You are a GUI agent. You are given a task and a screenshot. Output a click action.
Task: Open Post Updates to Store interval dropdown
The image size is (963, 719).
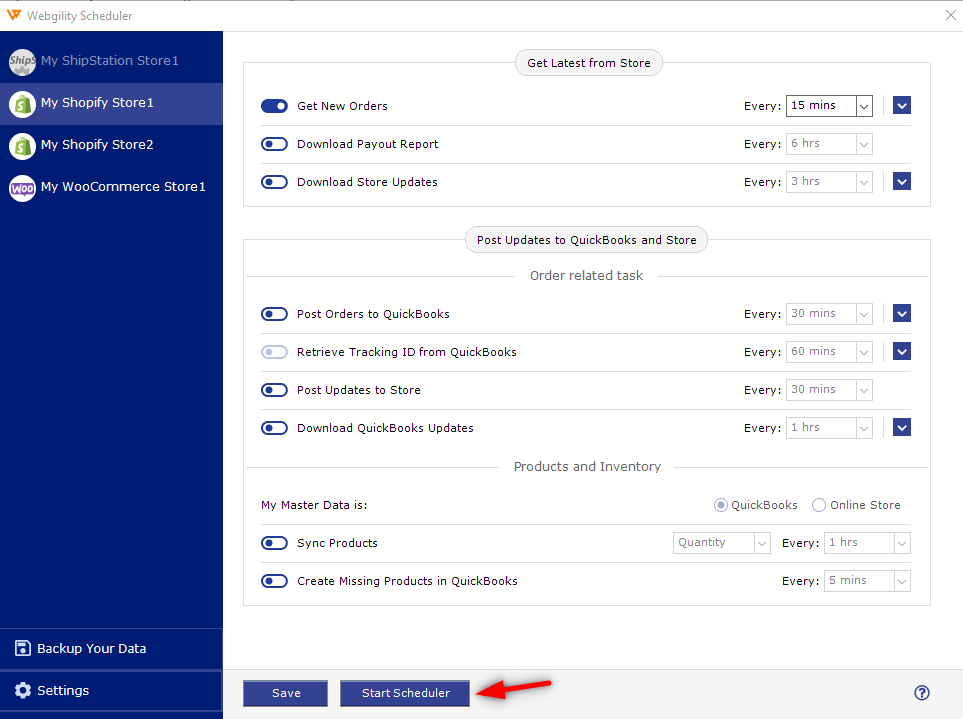829,390
